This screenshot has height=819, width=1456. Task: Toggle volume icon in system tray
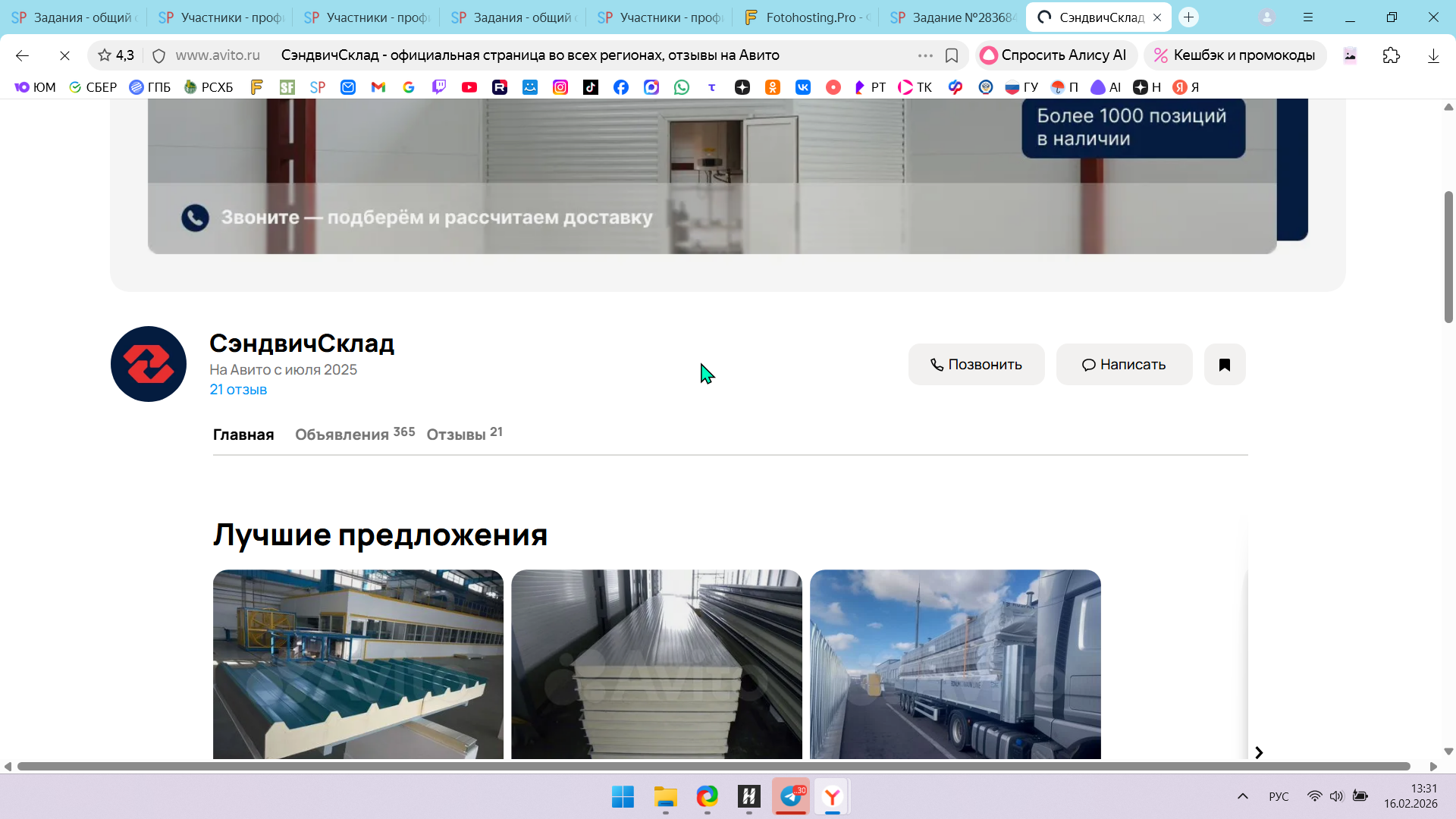[1336, 796]
